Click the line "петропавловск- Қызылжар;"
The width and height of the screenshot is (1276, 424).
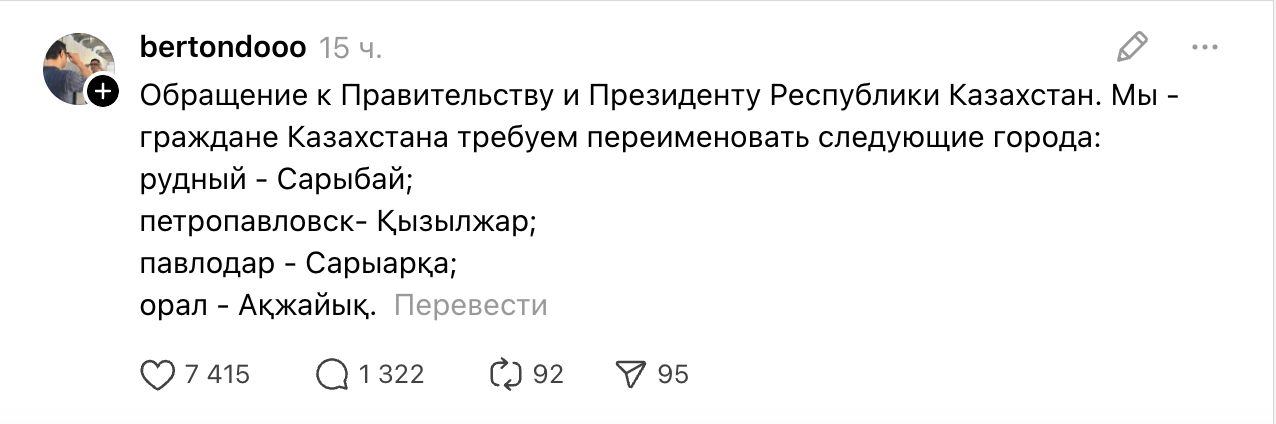(x=339, y=223)
